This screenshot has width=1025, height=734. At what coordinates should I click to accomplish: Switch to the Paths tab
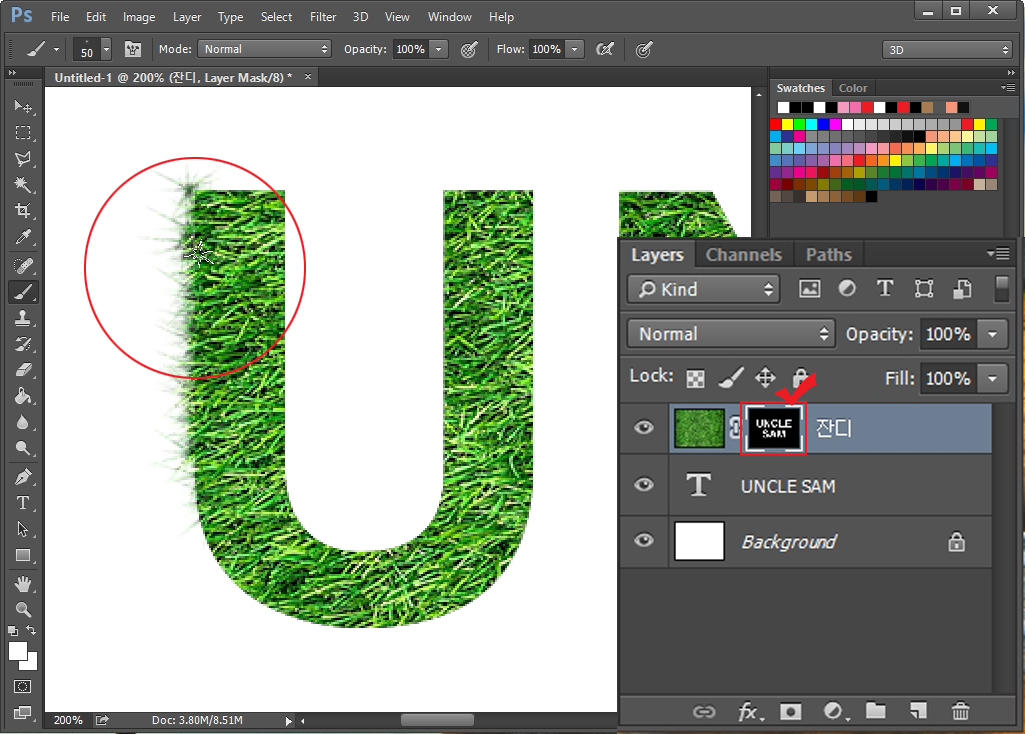pyautogui.click(x=829, y=254)
